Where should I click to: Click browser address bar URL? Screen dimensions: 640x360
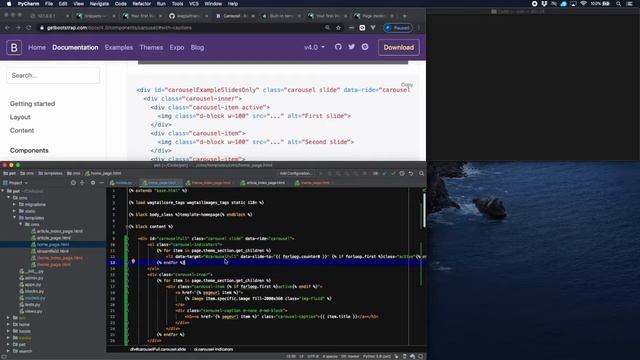point(119,28)
